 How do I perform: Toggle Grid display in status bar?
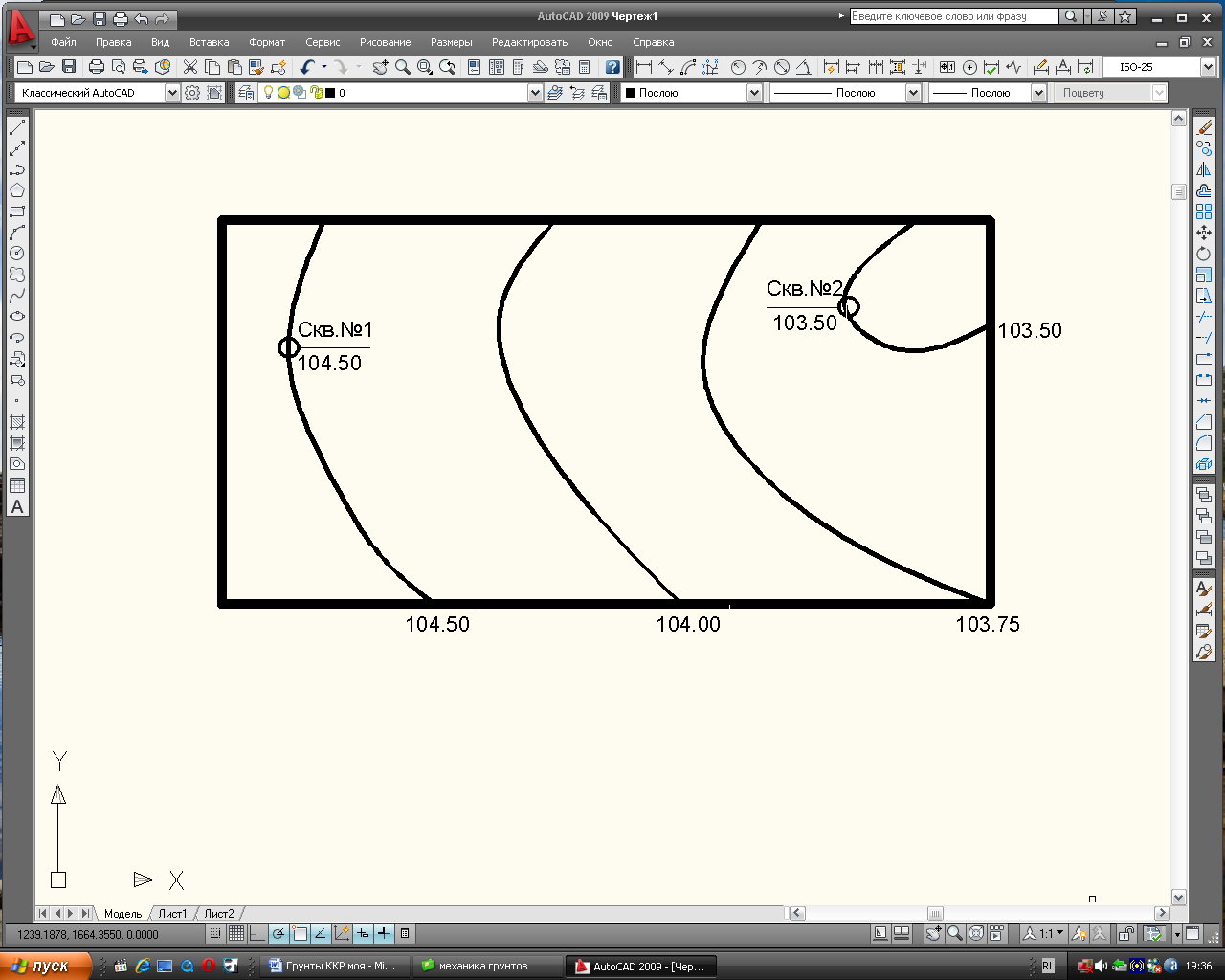[x=236, y=934]
